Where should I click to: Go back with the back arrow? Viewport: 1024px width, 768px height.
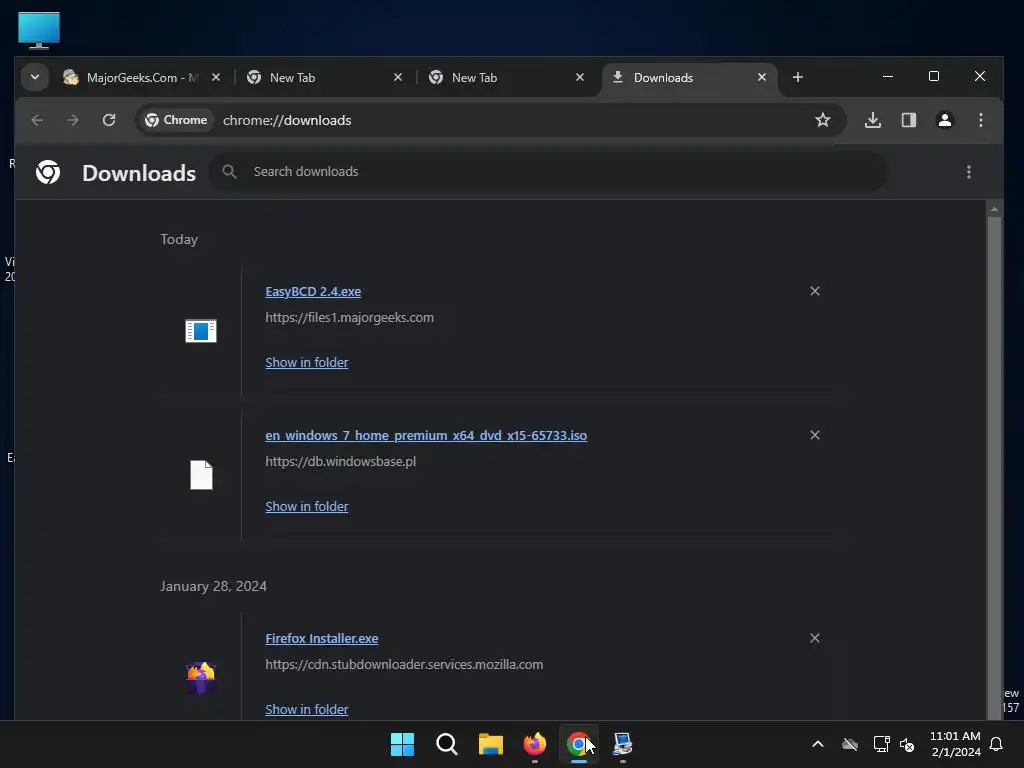coord(37,120)
